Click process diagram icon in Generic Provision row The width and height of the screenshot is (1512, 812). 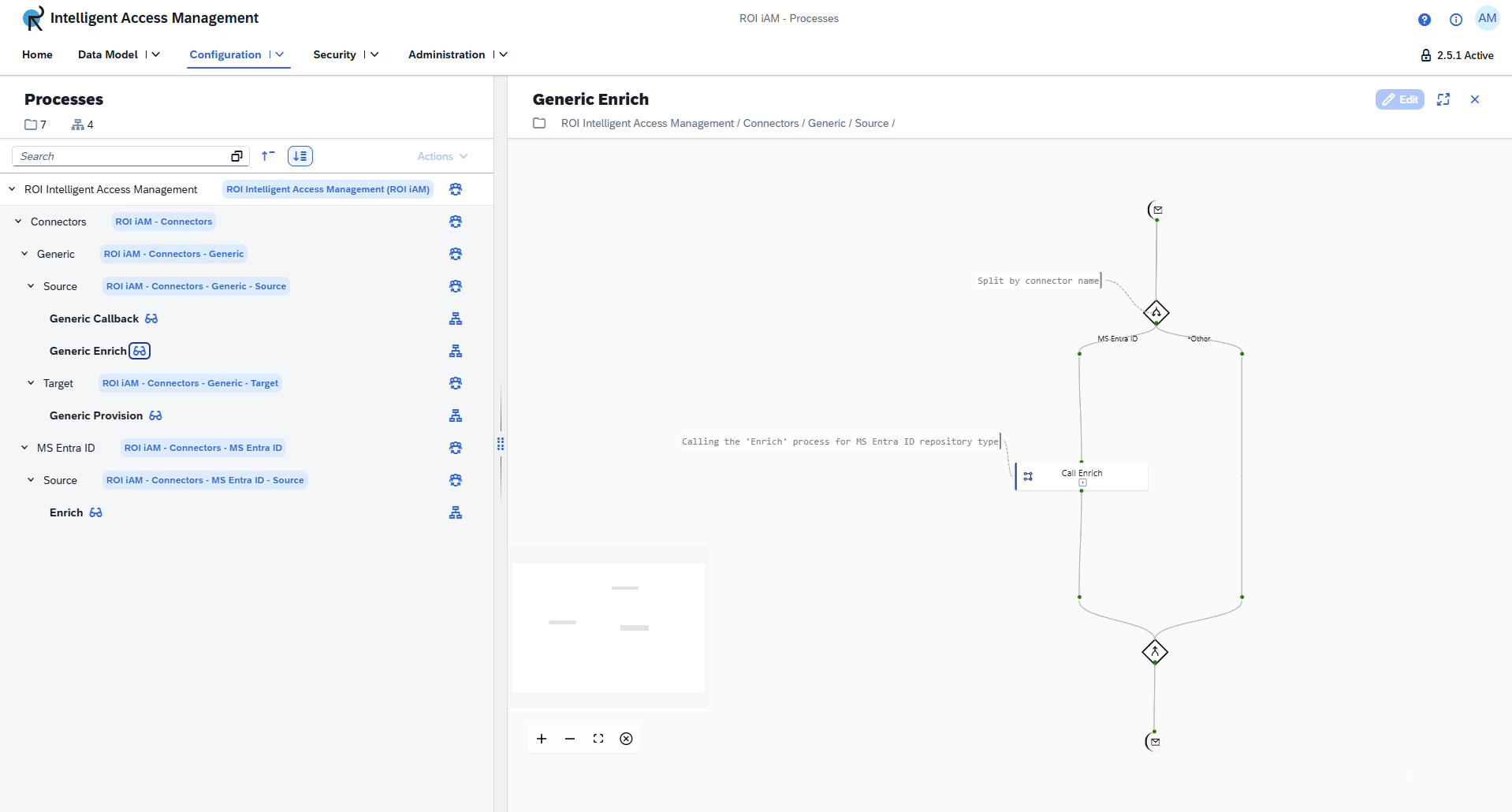456,415
